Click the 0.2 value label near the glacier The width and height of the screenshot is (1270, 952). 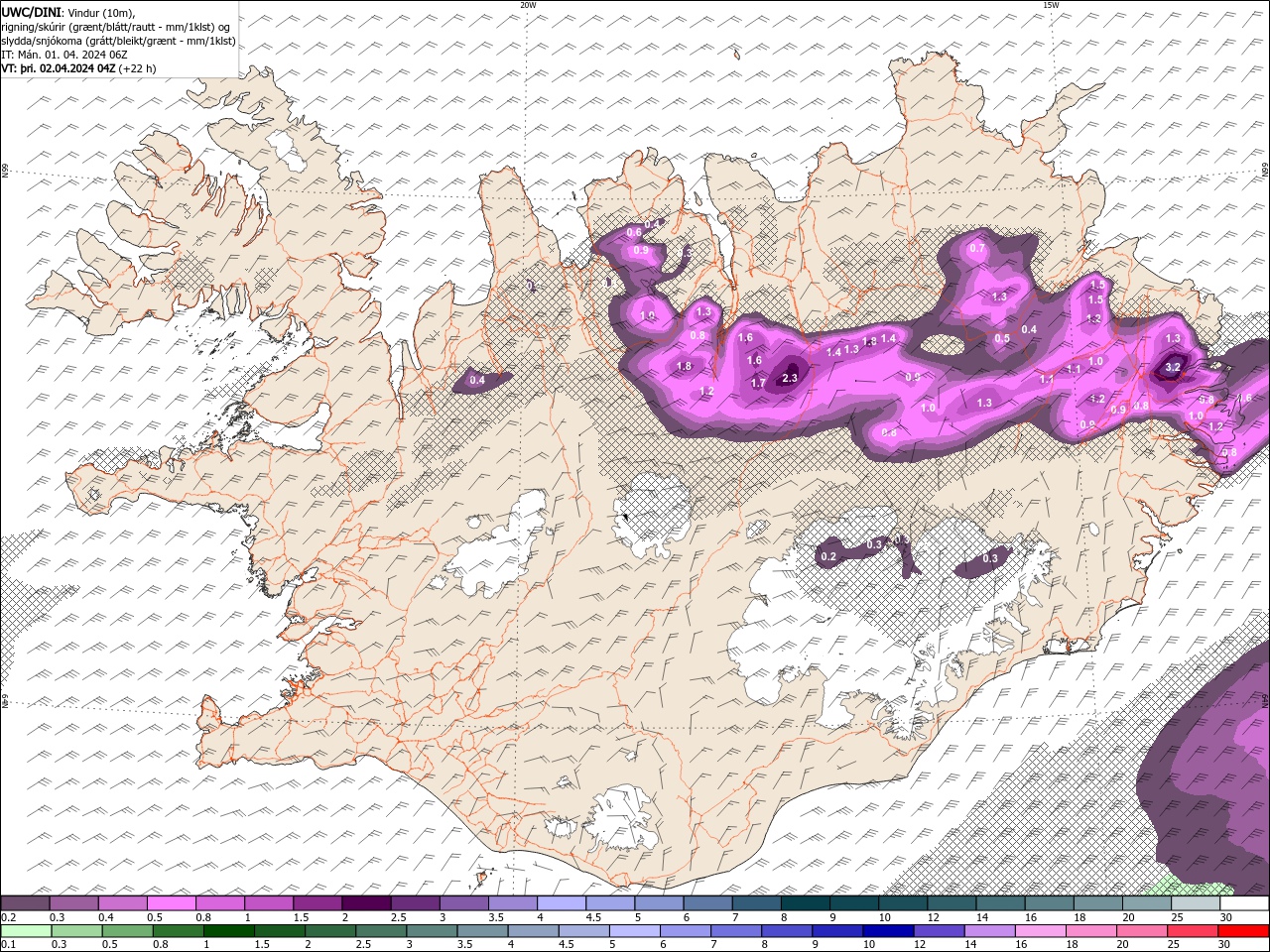coord(828,557)
